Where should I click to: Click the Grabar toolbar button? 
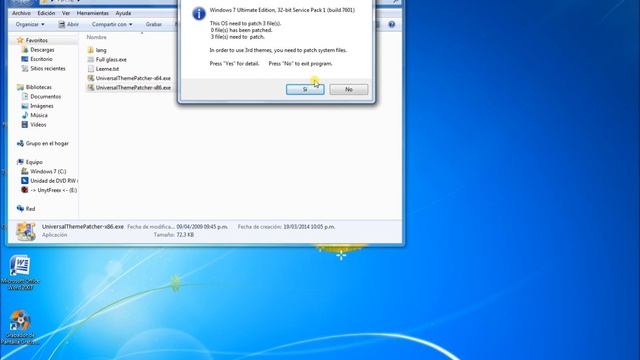click(x=153, y=24)
